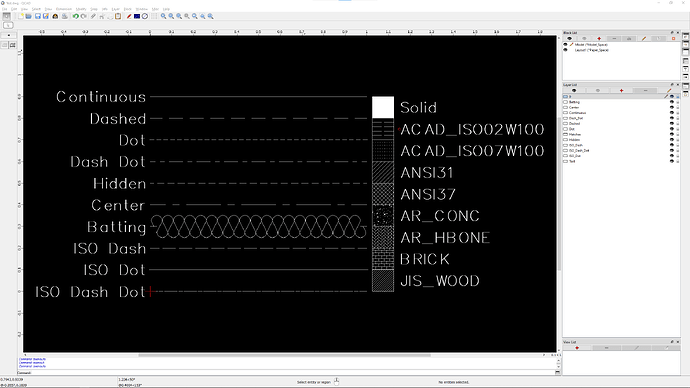Select layer 0 in Layer List
Screen dimensions: 690x388
[x=621, y=97]
